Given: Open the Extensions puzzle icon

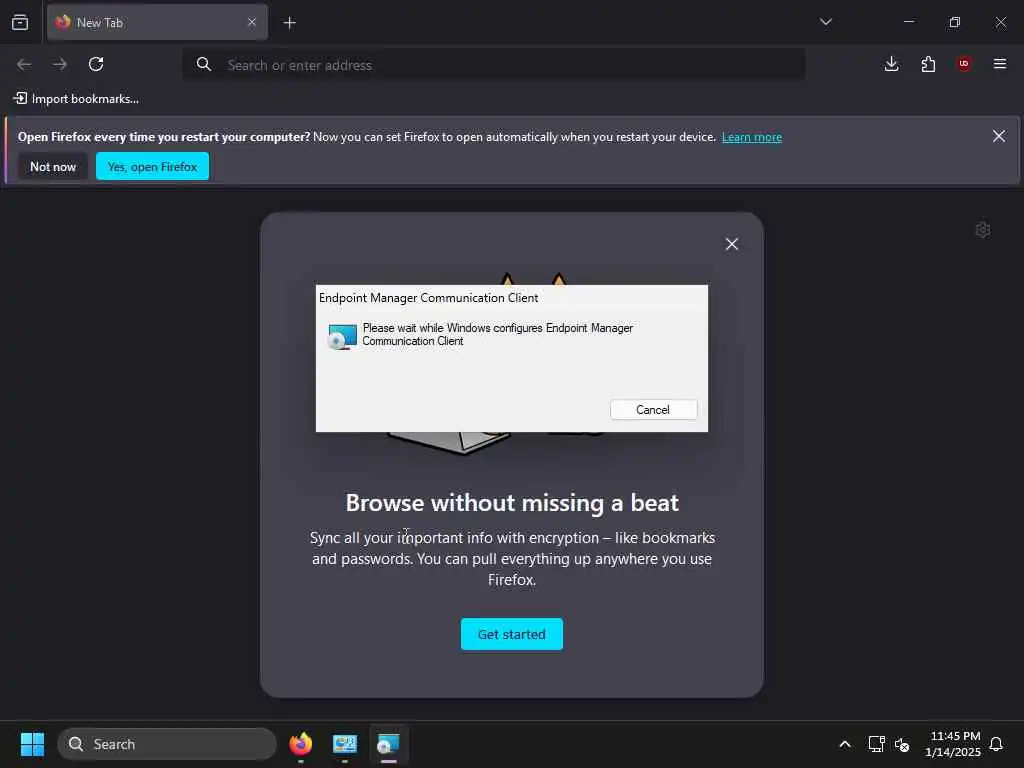Looking at the screenshot, I should click(x=928, y=64).
